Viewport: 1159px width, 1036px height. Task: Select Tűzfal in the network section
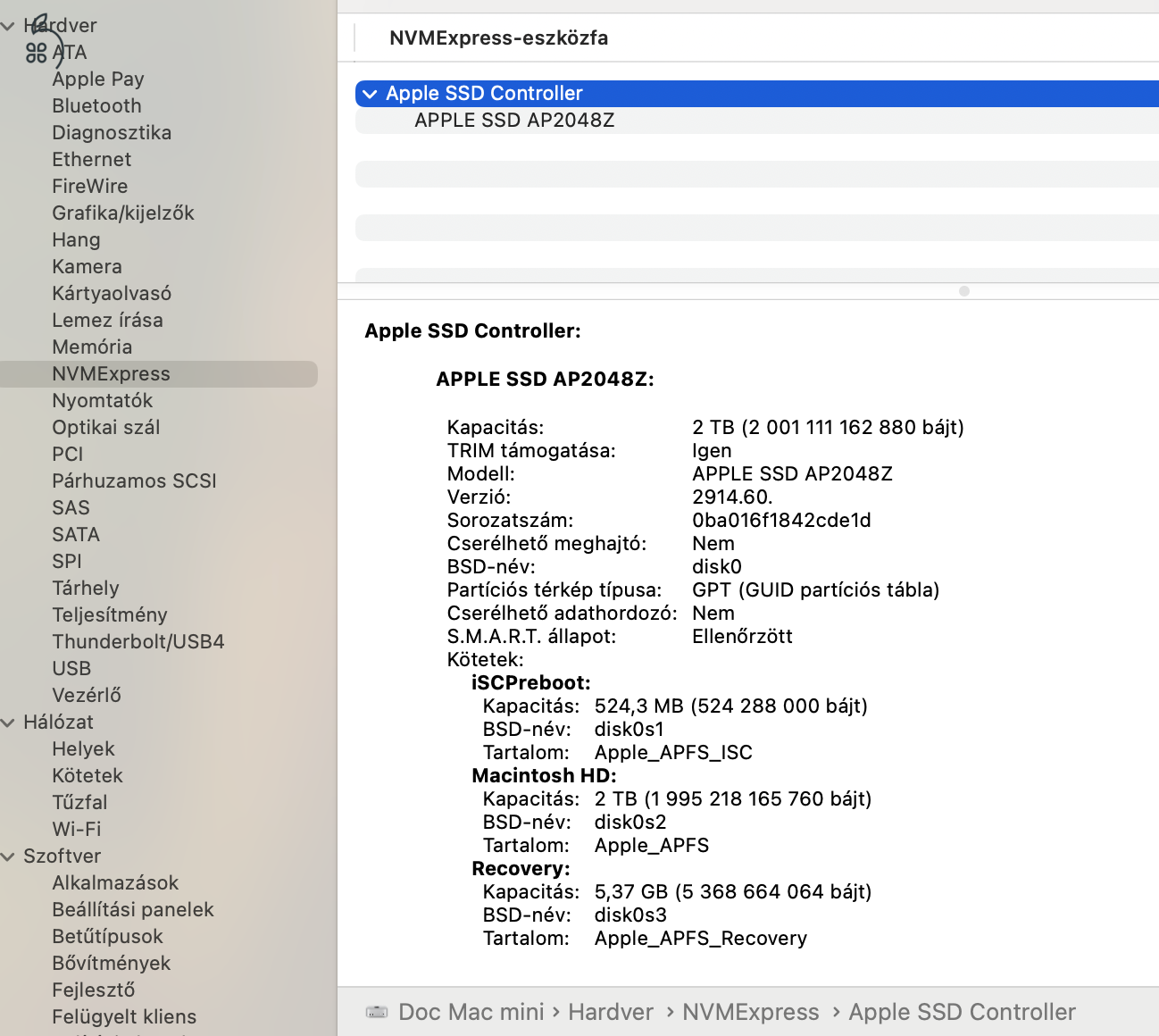point(79,803)
